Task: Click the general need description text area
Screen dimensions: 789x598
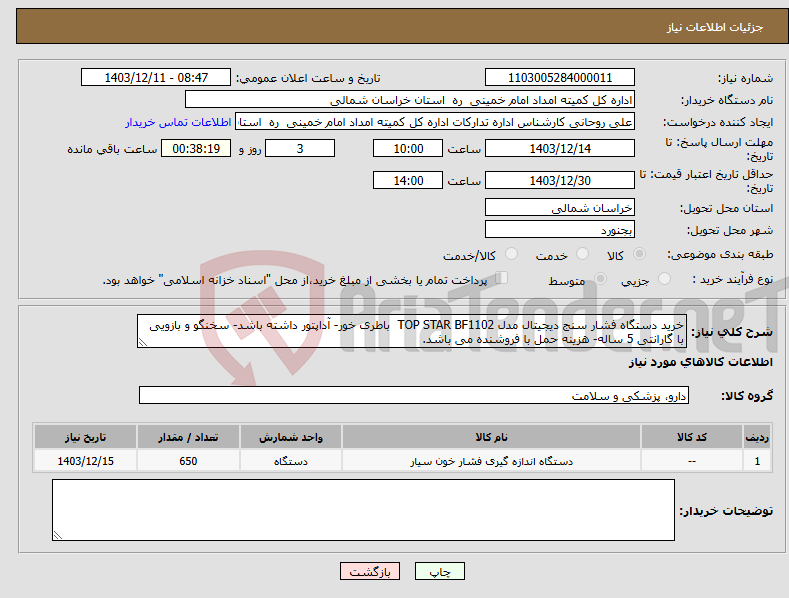Action: click(x=412, y=331)
